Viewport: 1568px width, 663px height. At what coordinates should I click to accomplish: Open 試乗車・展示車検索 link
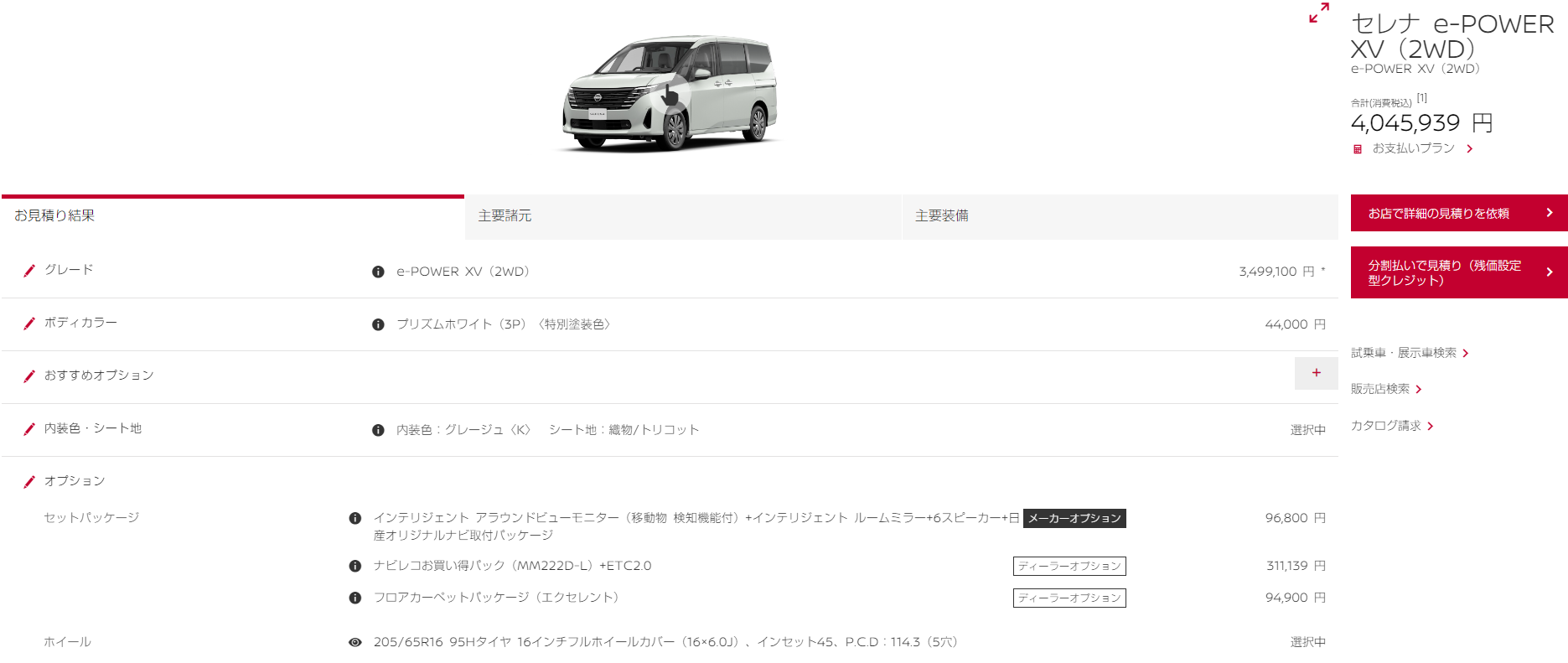pyautogui.click(x=1408, y=353)
